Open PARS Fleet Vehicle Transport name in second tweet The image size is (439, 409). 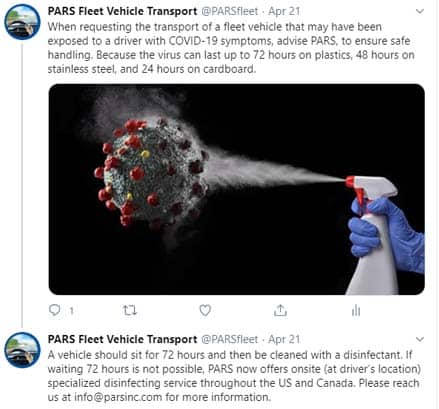tap(122, 339)
